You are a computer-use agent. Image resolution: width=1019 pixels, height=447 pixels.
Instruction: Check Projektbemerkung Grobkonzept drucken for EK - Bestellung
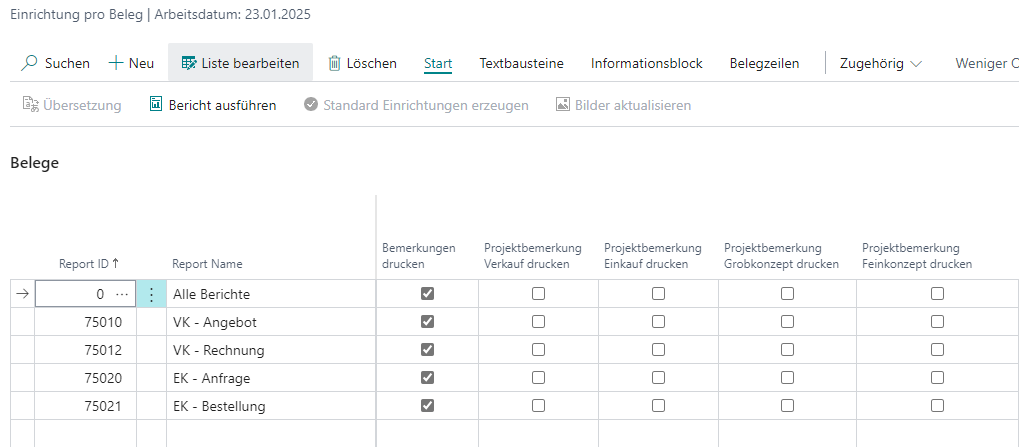(787, 406)
